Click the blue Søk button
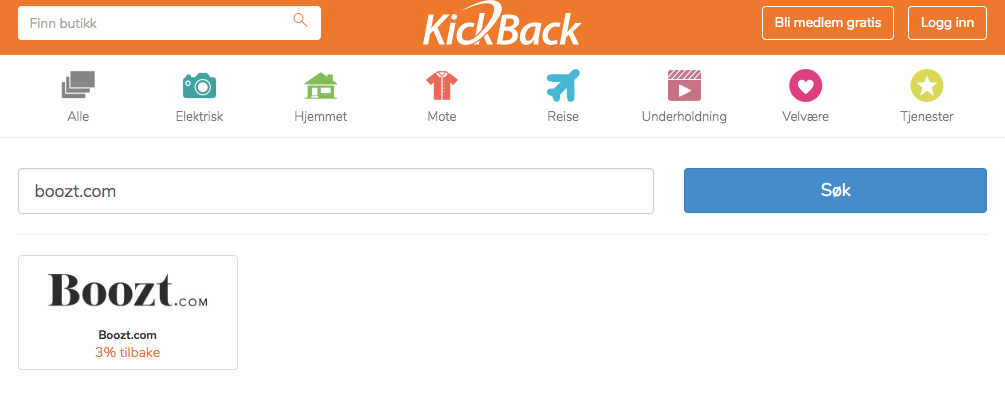Viewport: 1005px width, 411px height. (835, 190)
